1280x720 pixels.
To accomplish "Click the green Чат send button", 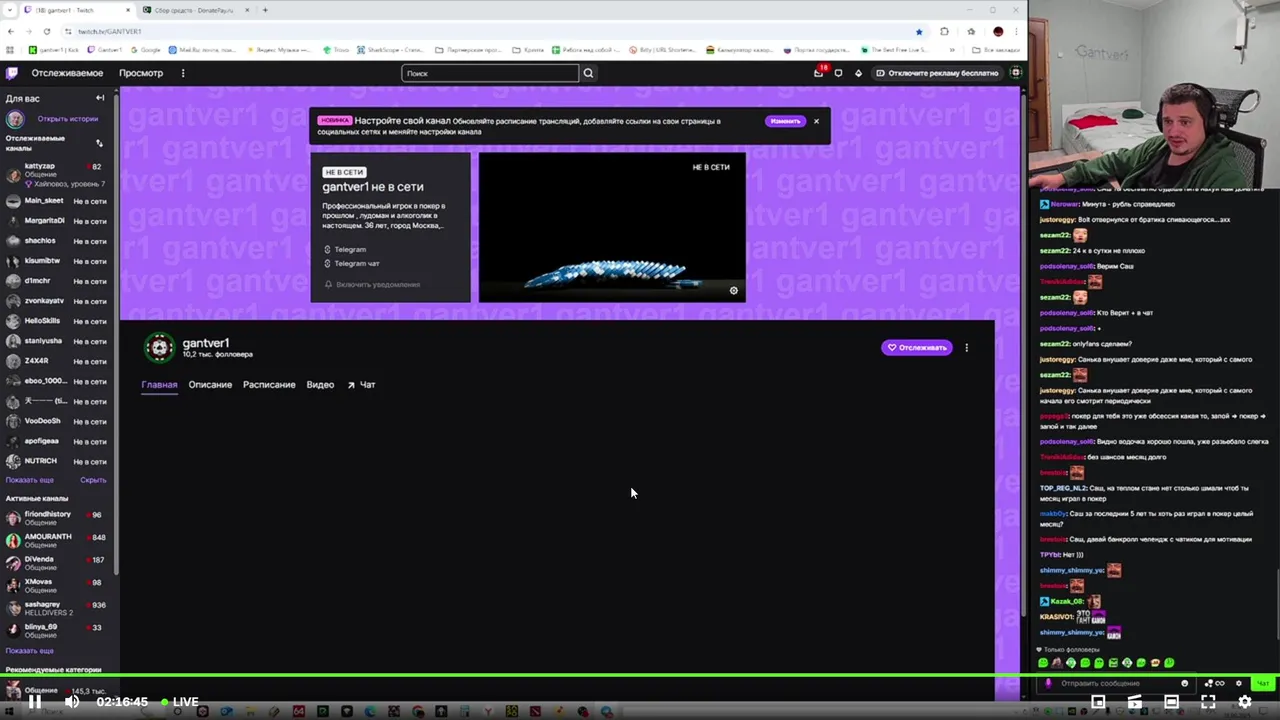I will click(1263, 683).
